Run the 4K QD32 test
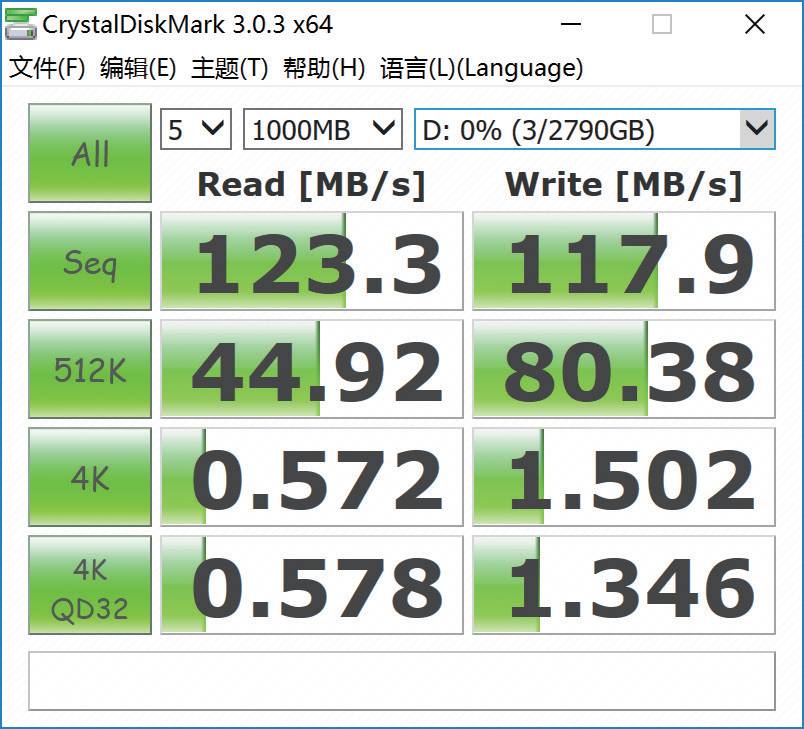 click(89, 584)
